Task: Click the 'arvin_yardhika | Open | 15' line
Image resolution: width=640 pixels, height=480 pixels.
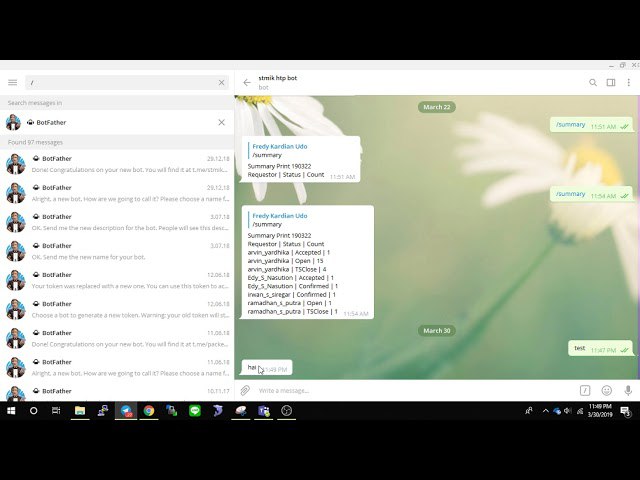Action: 285,261
